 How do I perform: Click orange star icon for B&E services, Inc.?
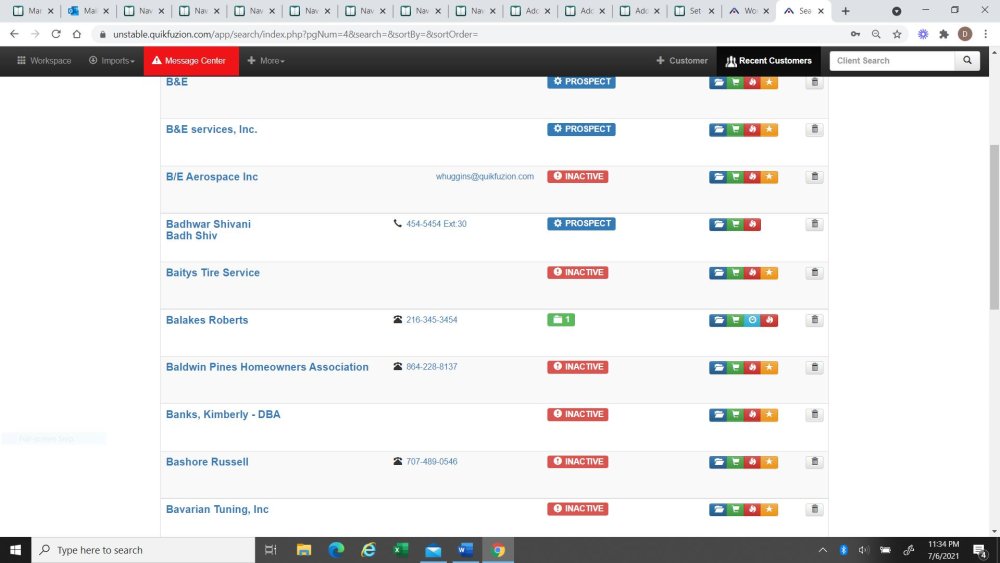click(769, 129)
